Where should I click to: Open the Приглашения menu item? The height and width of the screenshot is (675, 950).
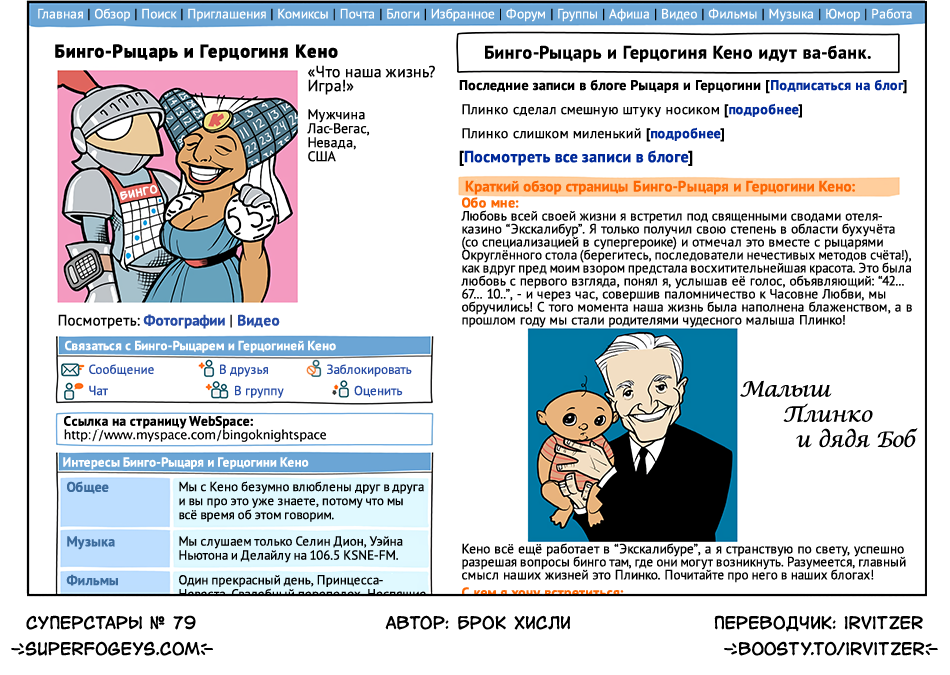click(x=227, y=14)
